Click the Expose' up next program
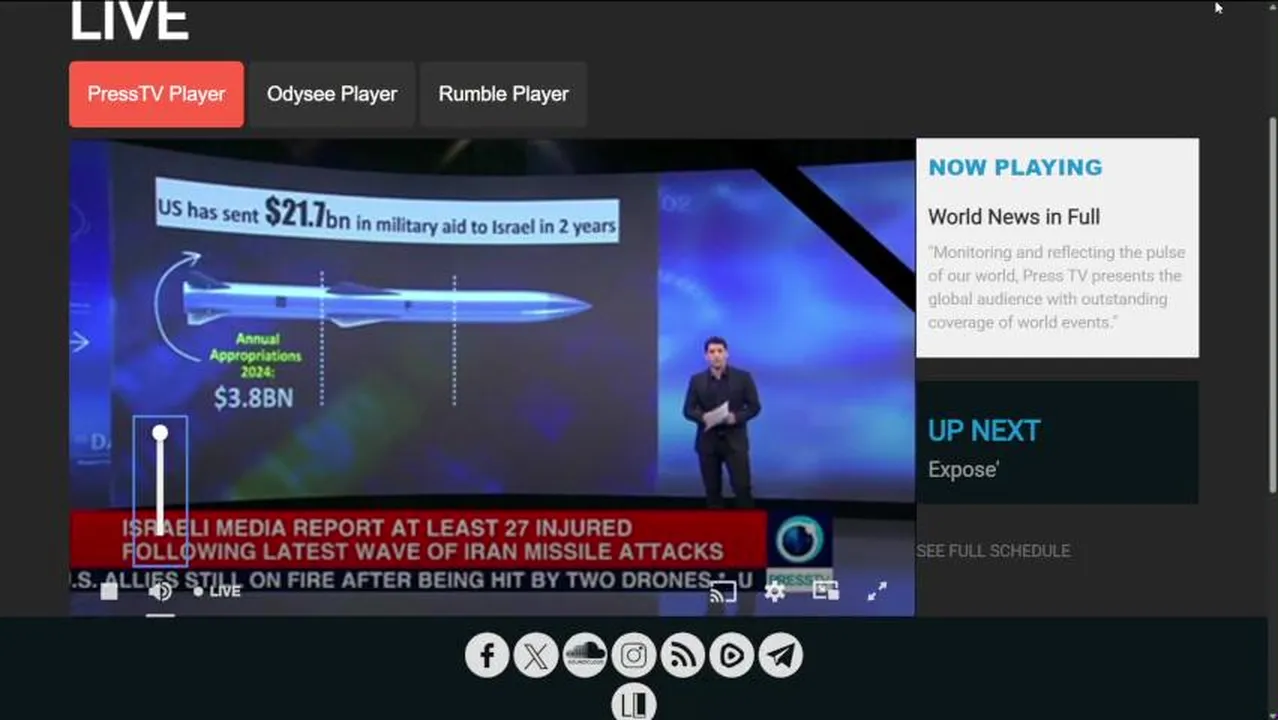The height and width of the screenshot is (720, 1278). (963, 470)
